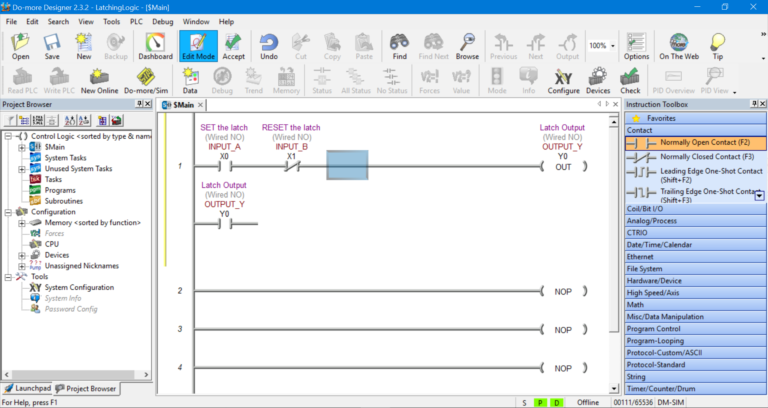Click the Browse toolbar icon
Image resolution: width=768 pixels, height=408 pixels.
coord(467,47)
